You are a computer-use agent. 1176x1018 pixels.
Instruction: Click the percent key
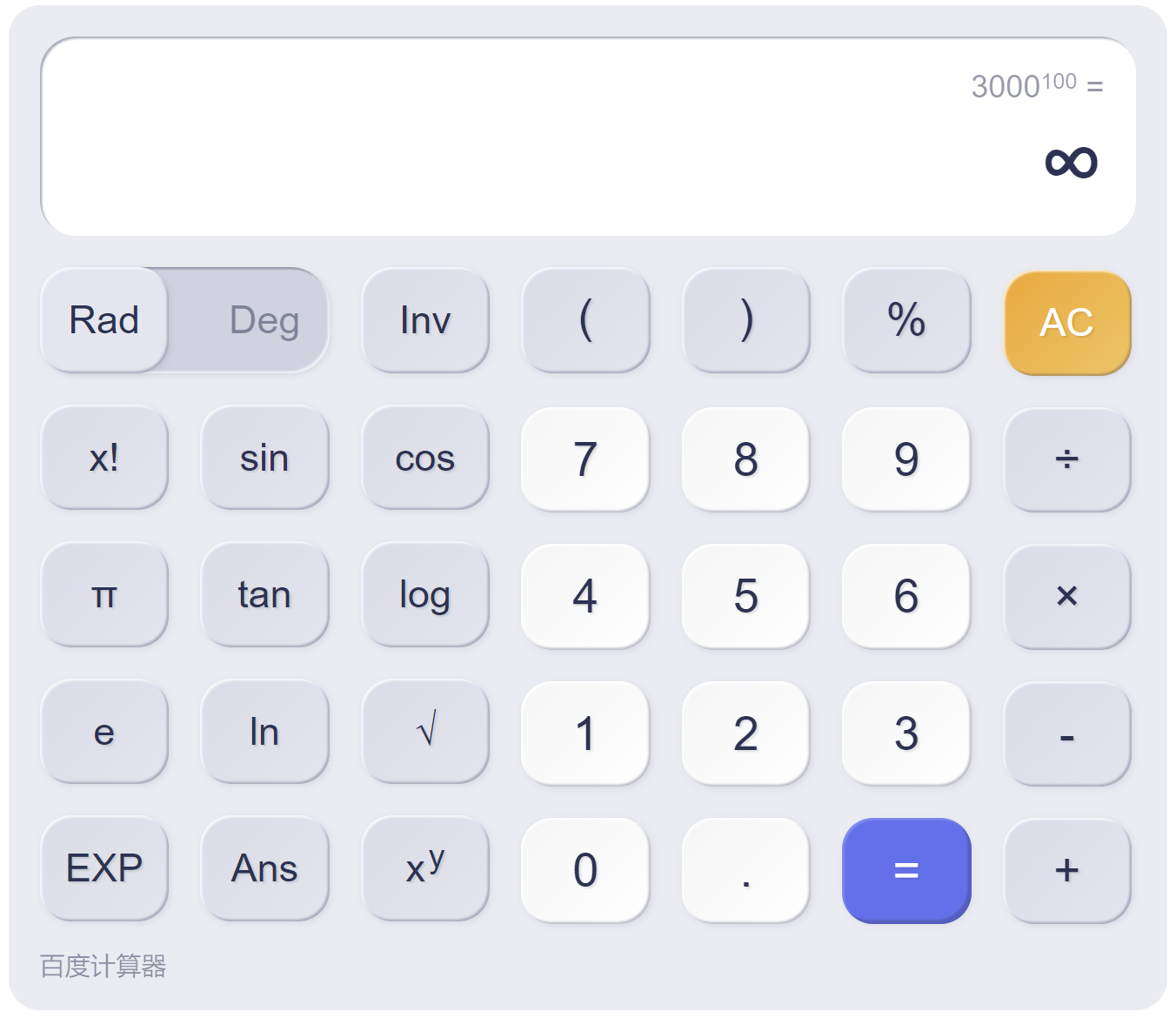click(906, 320)
